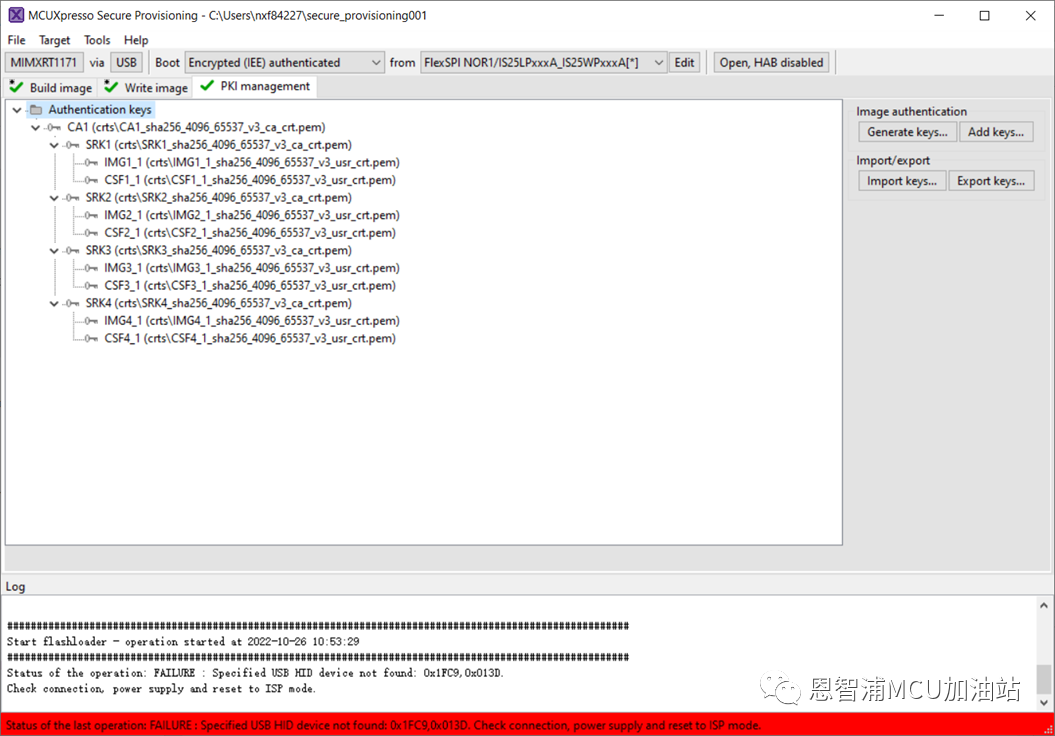Select the IMG2_1 usr_crt.pem row
This screenshot has width=1055, height=736.
pos(252,215)
